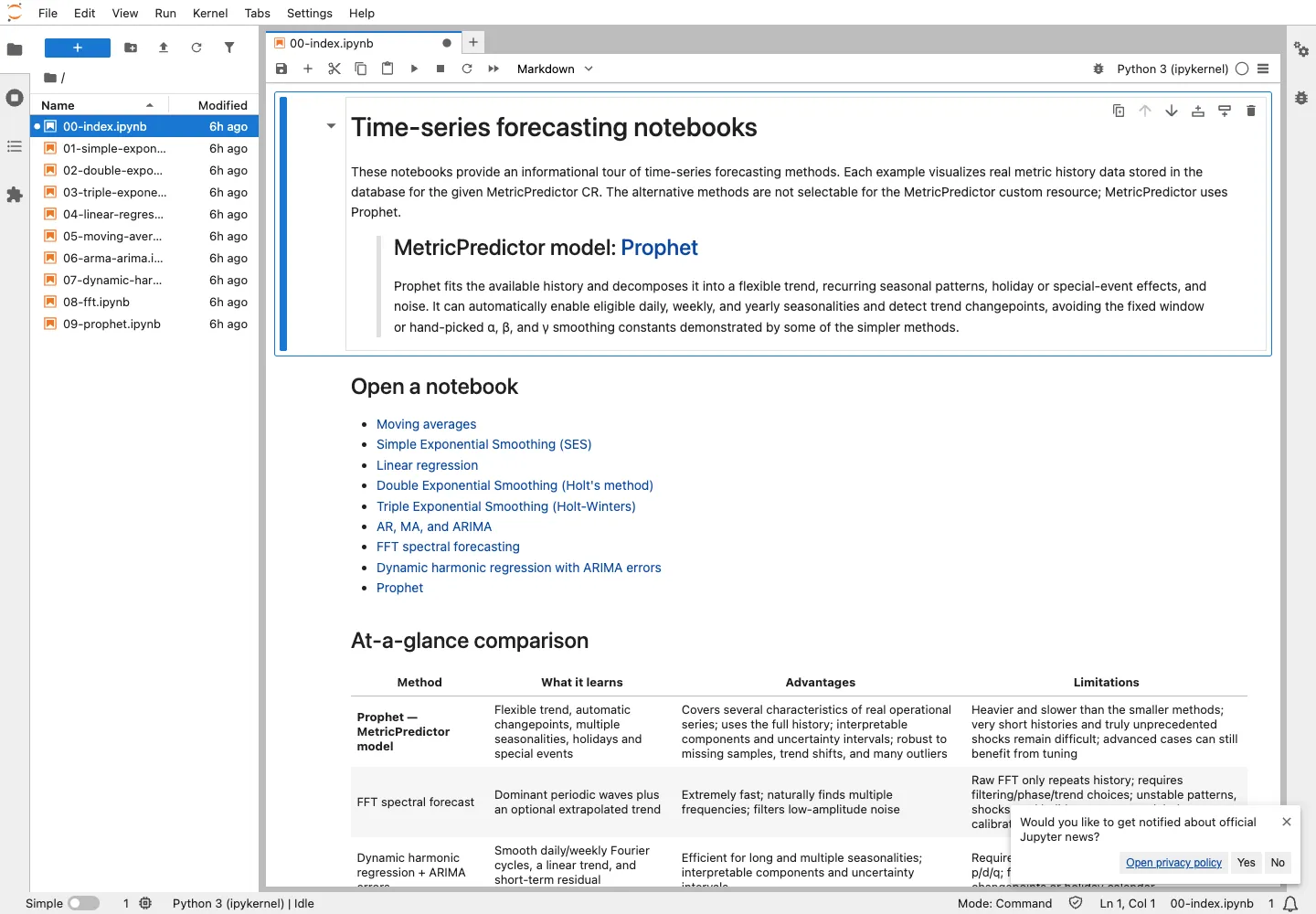Copy the selected cell
Viewport: 1316px width, 914px height.
[361, 69]
